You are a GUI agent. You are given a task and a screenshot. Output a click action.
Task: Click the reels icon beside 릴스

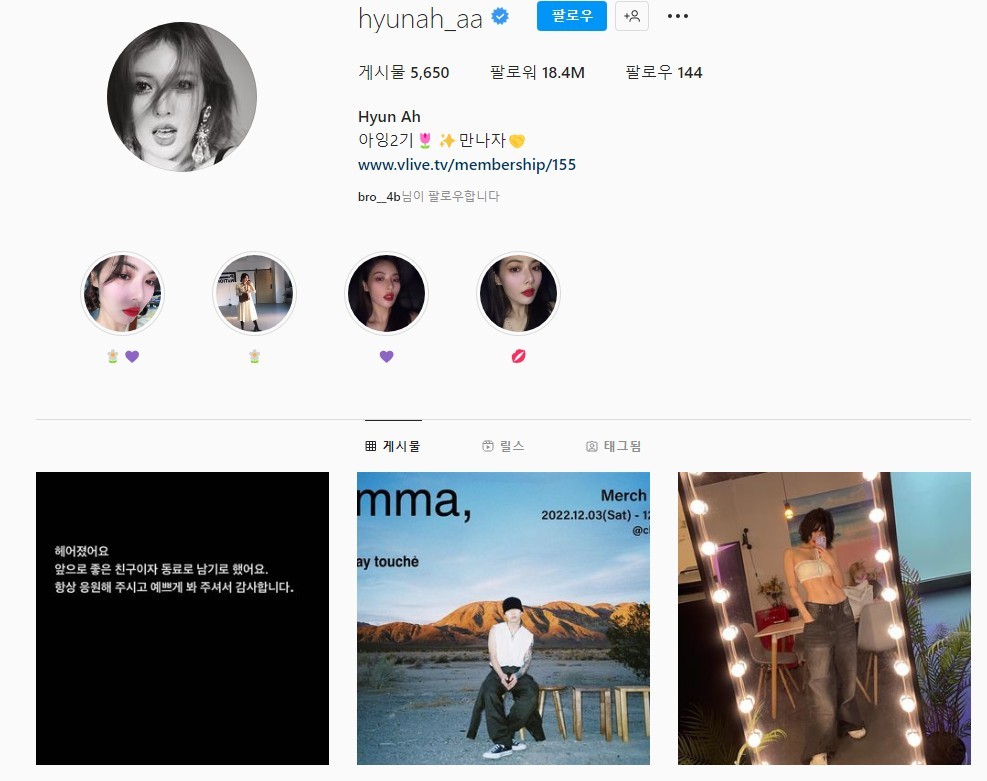[x=487, y=446]
